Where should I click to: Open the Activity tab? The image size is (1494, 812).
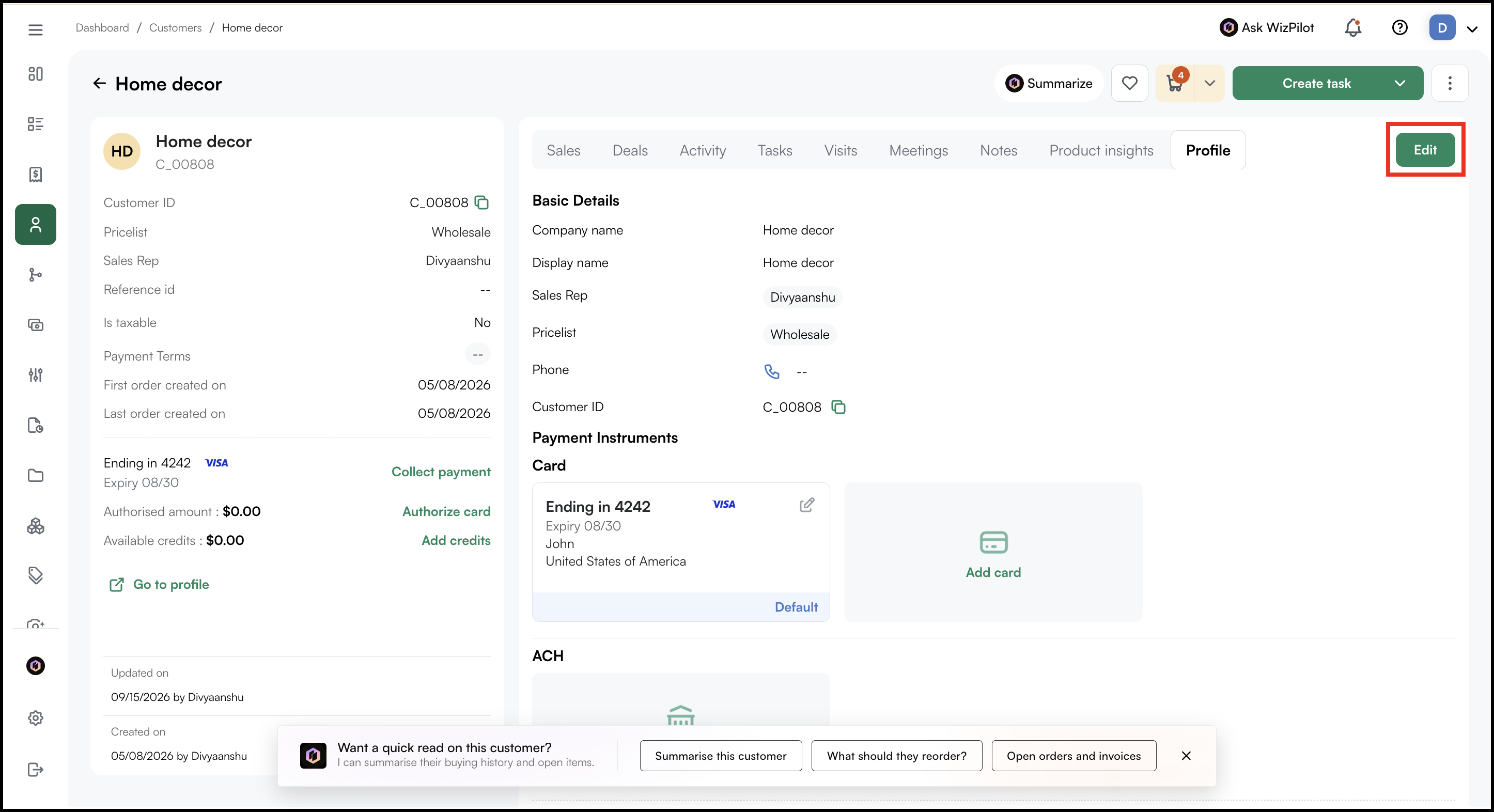tap(703, 150)
